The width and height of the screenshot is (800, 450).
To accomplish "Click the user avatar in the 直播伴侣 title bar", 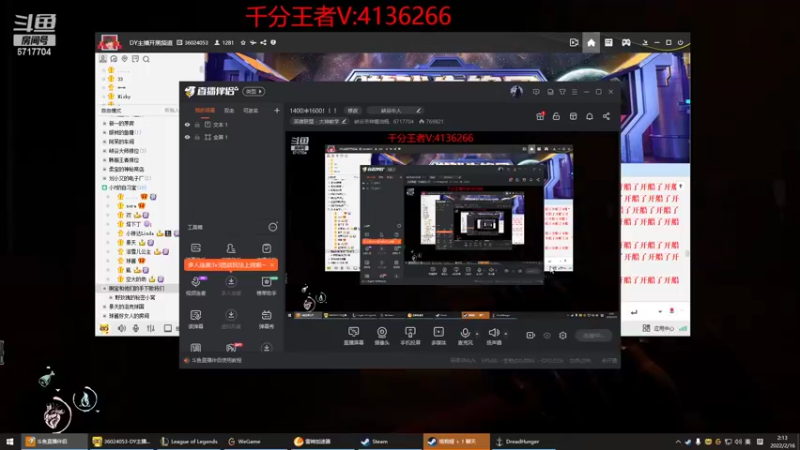I will click(516, 91).
